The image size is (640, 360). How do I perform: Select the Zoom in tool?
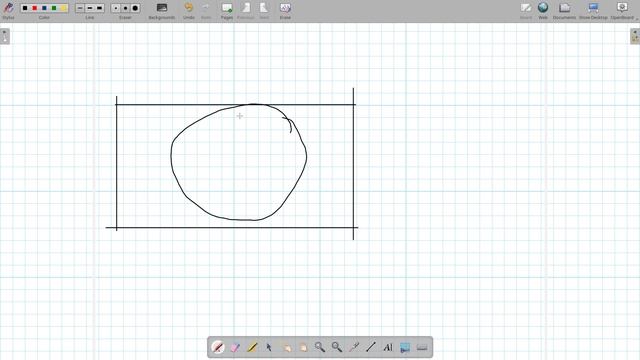click(320, 347)
